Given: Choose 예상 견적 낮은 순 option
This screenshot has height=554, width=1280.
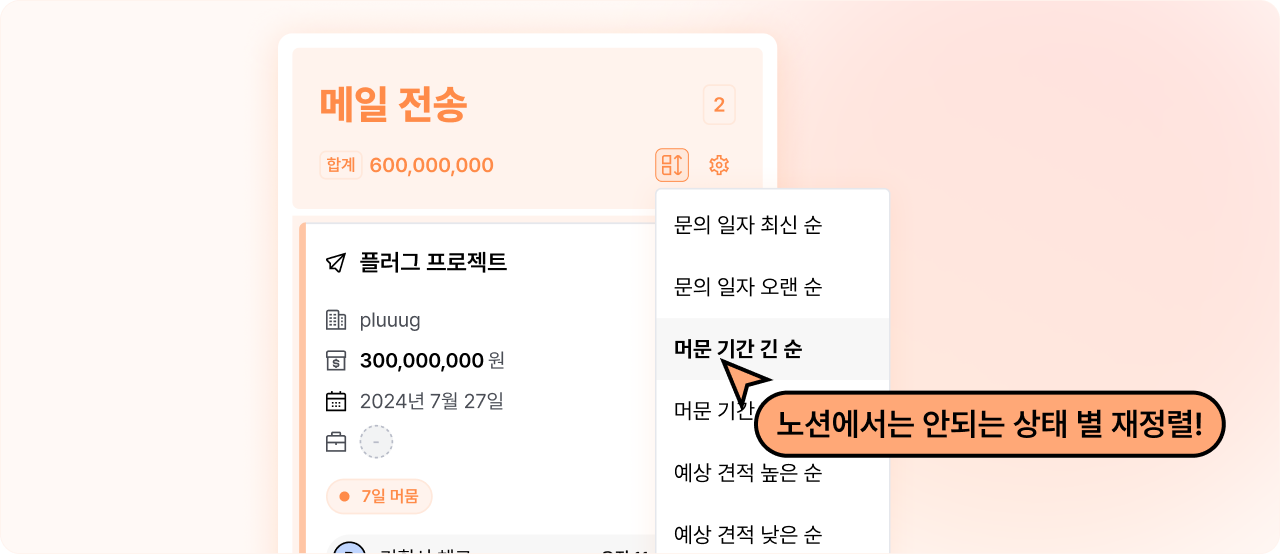Looking at the screenshot, I should [773, 533].
